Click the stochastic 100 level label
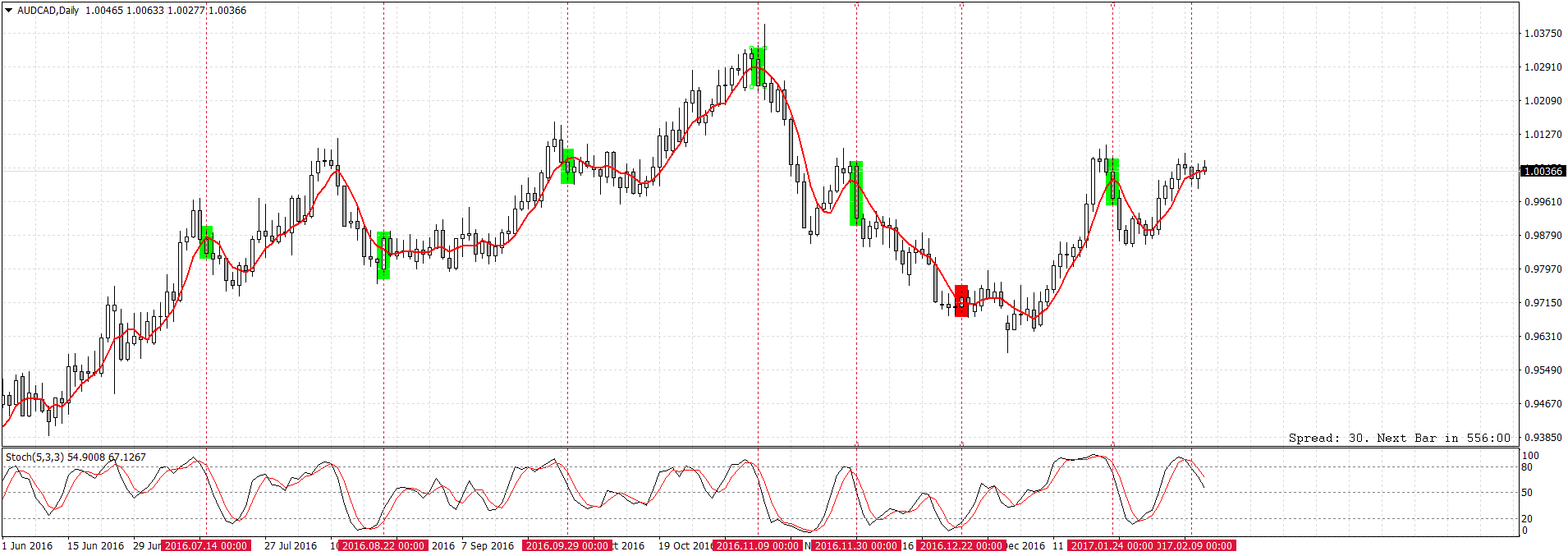Viewport: 1568px width, 556px height. pyautogui.click(x=1531, y=456)
